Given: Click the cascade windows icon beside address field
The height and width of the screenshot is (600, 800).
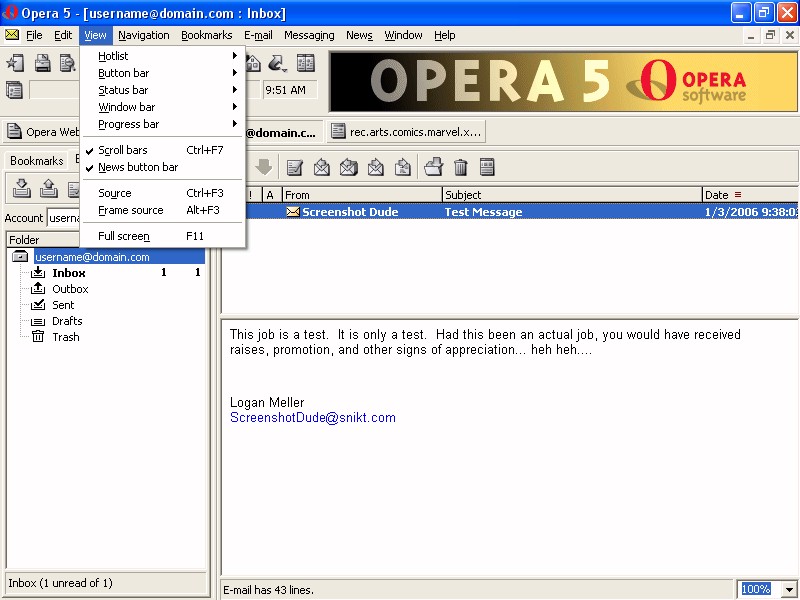Looking at the screenshot, I should coord(14,90).
